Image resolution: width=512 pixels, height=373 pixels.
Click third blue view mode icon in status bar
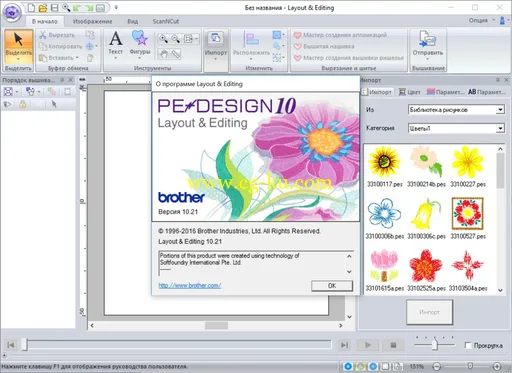(x=373, y=366)
